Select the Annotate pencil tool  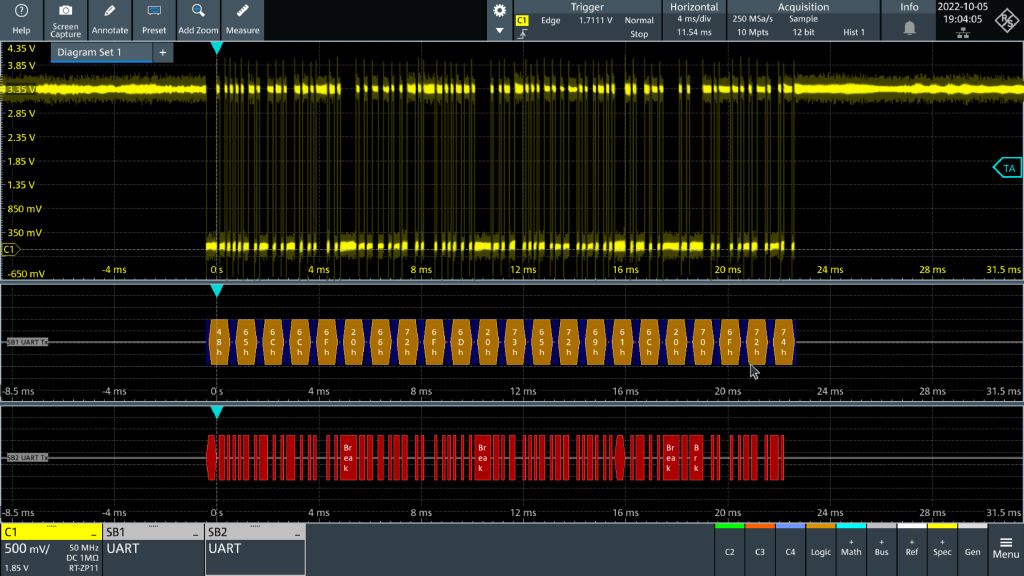coord(110,19)
